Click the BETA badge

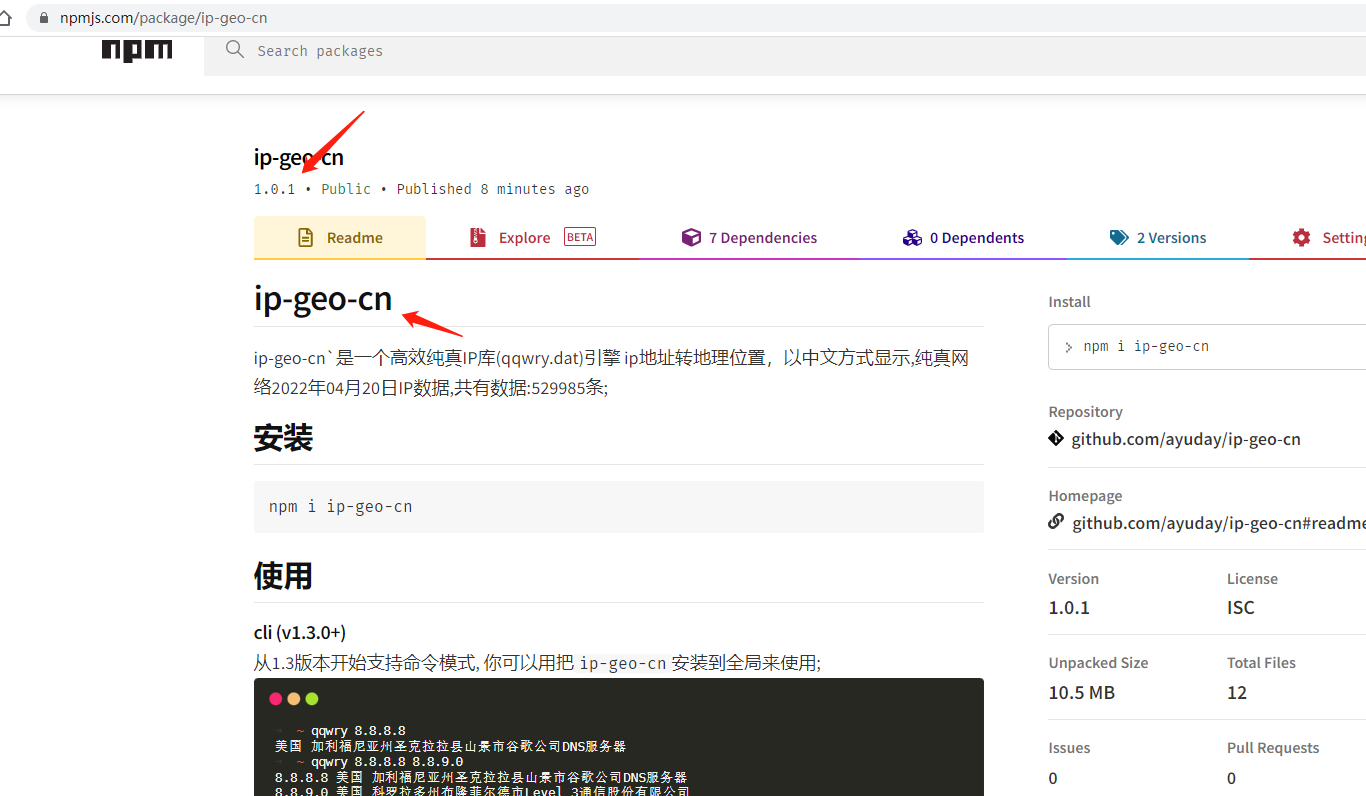pos(580,237)
